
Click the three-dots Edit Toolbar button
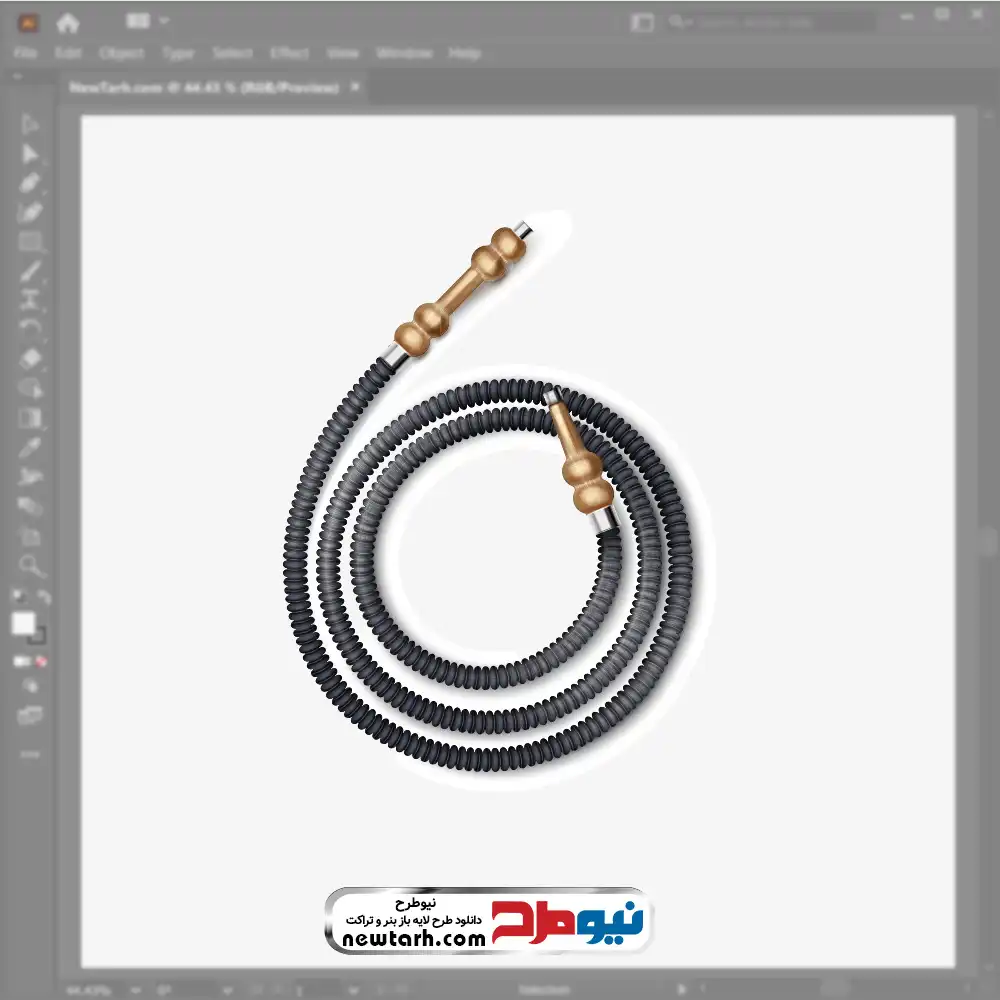(x=29, y=754)
